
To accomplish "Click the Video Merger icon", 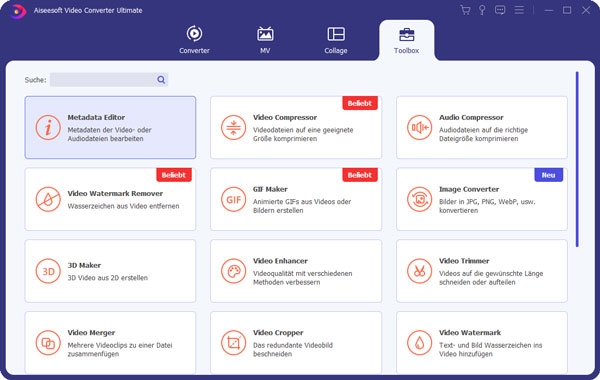I will click(x=48, y=343).
